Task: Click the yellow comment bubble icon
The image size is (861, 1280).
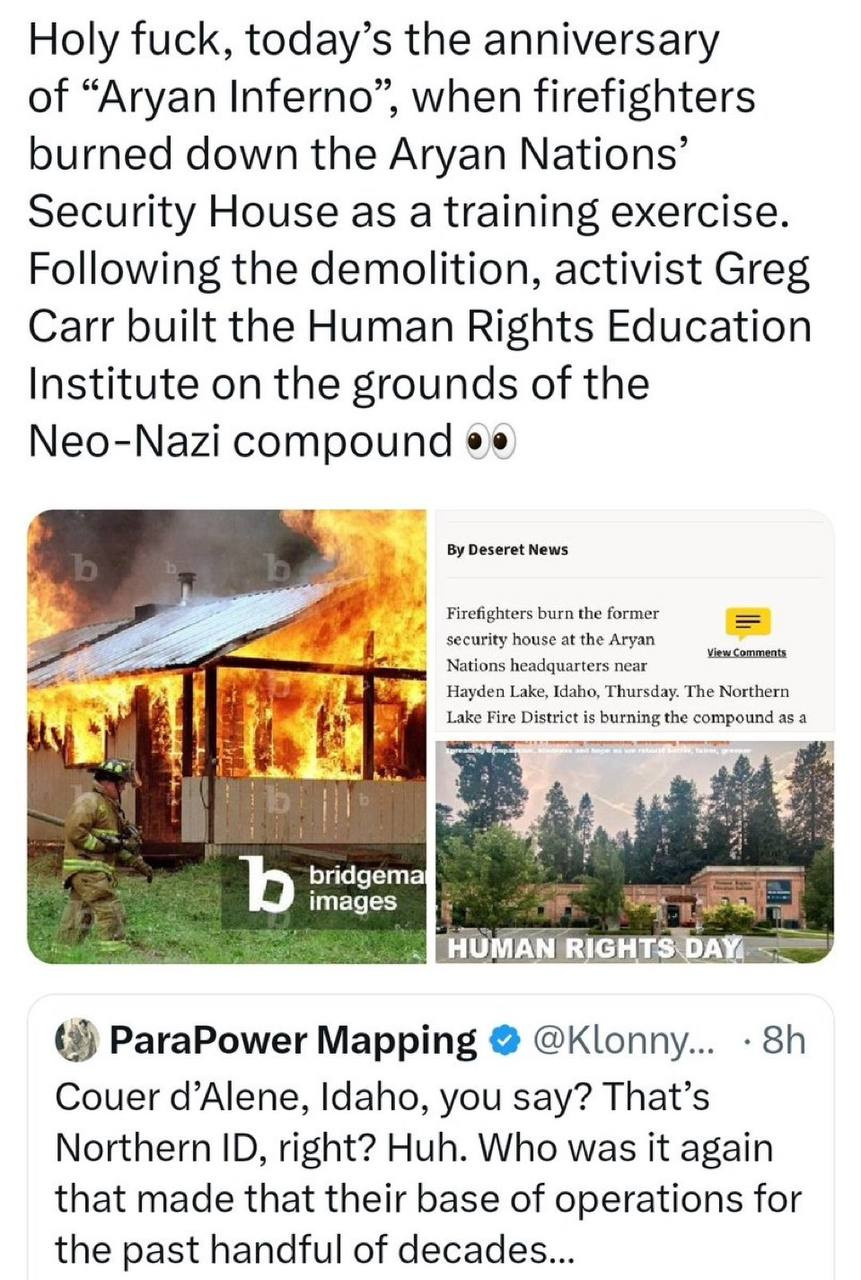Action: (745, 623)
